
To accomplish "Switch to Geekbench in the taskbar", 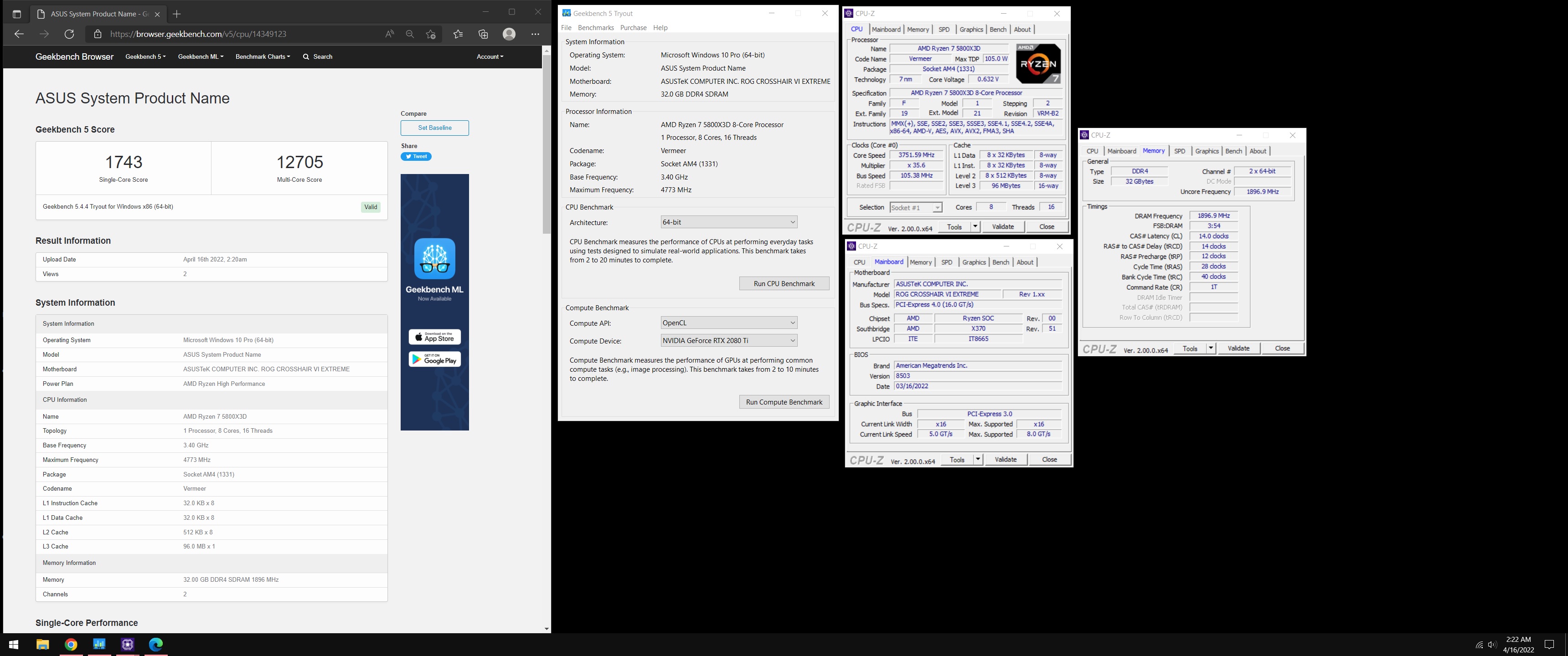I will click(x=99, y=645).
